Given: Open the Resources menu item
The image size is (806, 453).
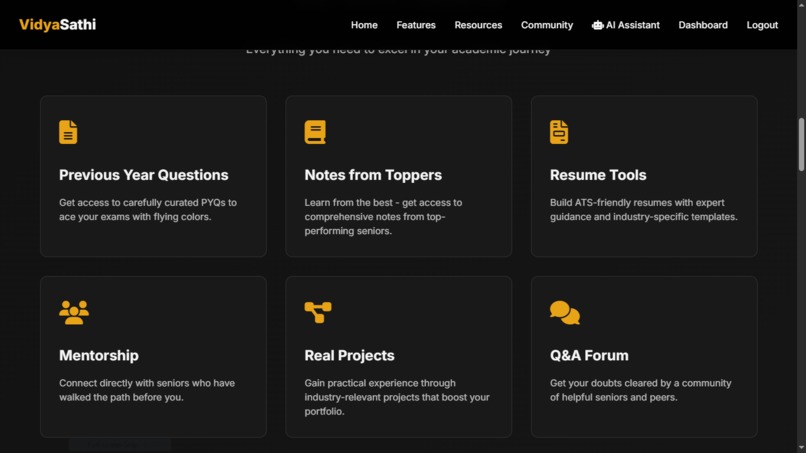Looking at the screenshot, I should [478, 25].
